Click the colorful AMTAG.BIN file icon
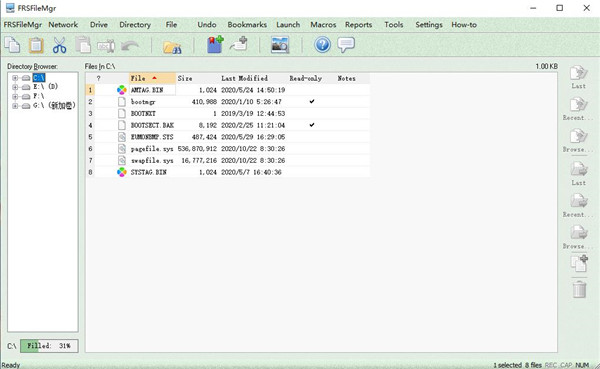The width and height of the screenshot is (600, 369). 122,90
